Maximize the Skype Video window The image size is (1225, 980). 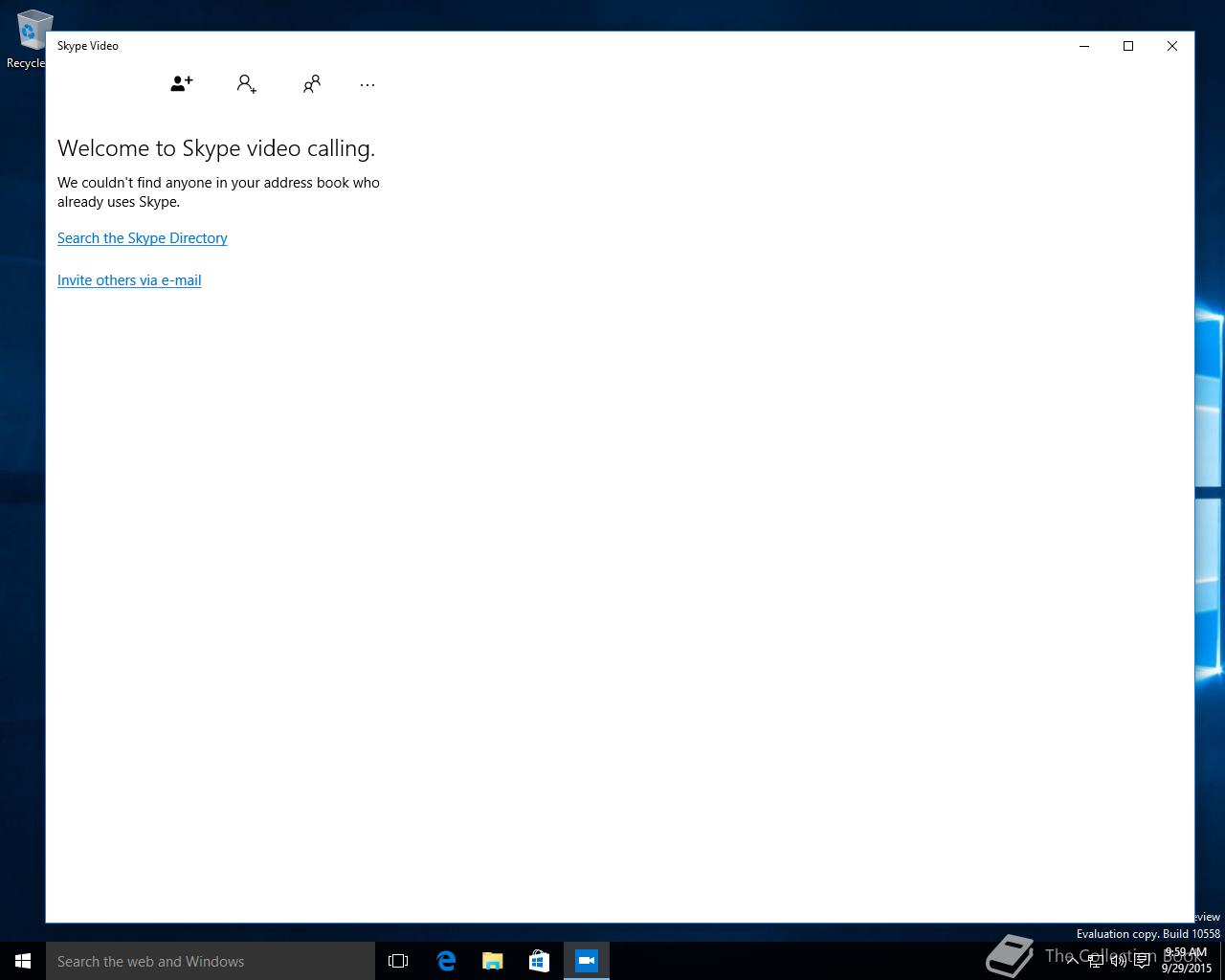(x=1128, y=46)
